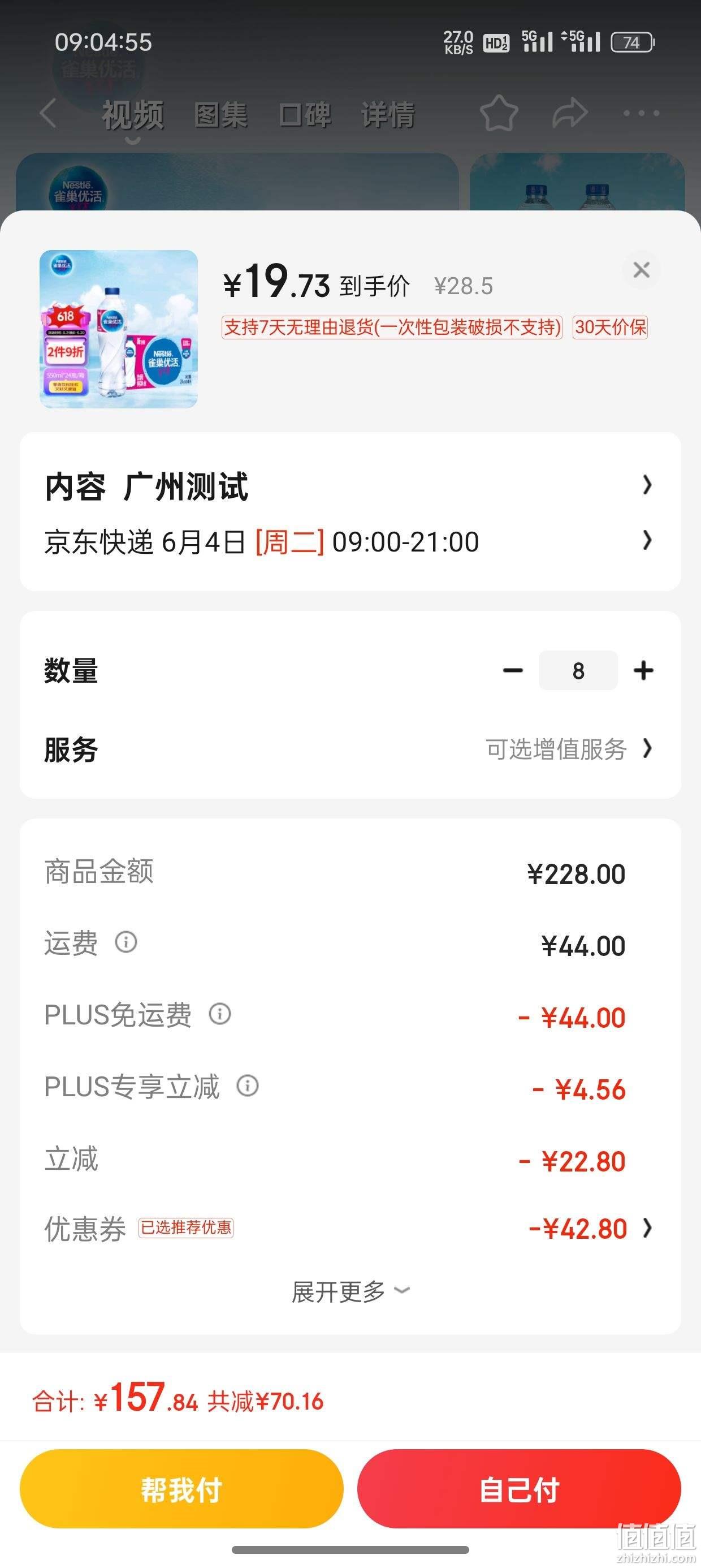The height and width of the screenshot is (1568, 701).
Task: Open the 优惠券 coupon selection arrow
Action: (647, 1229)
